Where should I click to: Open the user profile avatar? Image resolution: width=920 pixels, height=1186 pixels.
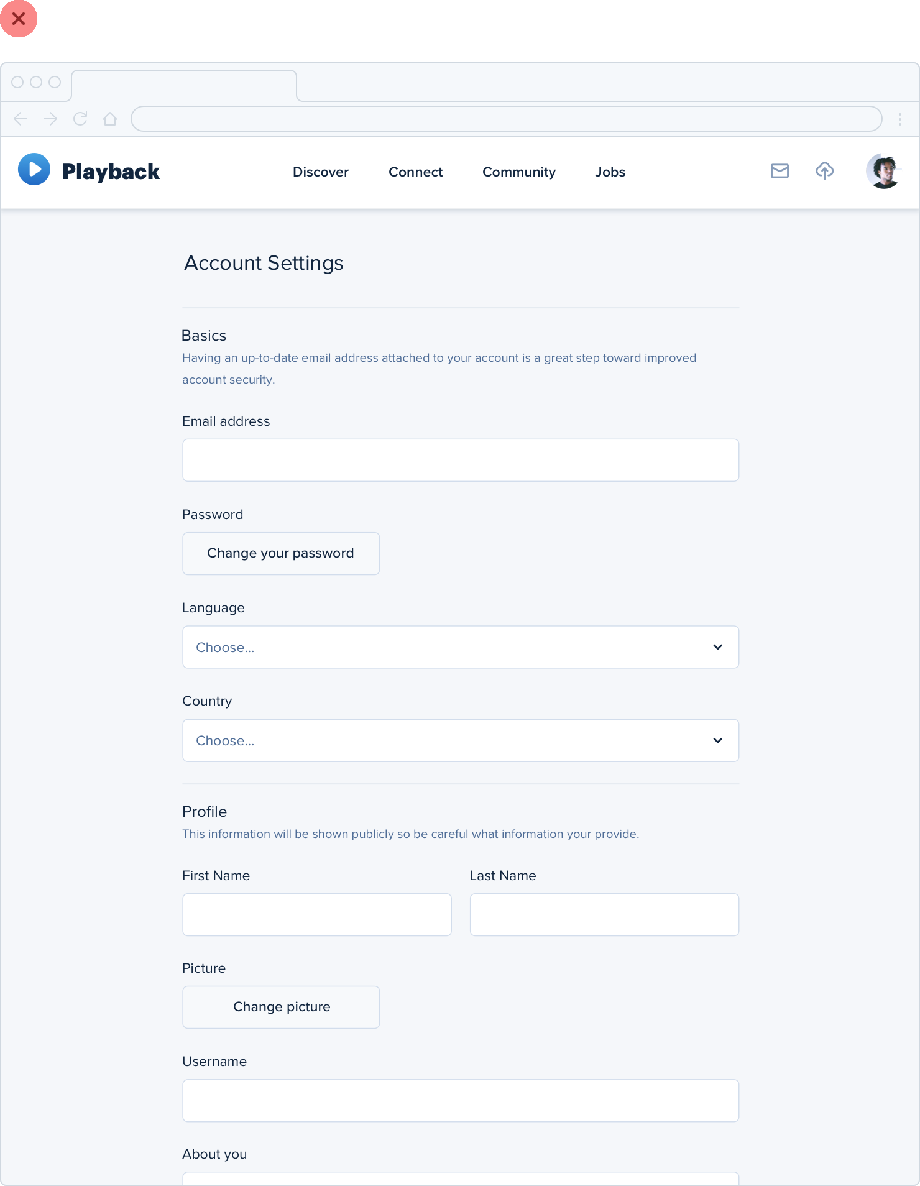point(883,171)
